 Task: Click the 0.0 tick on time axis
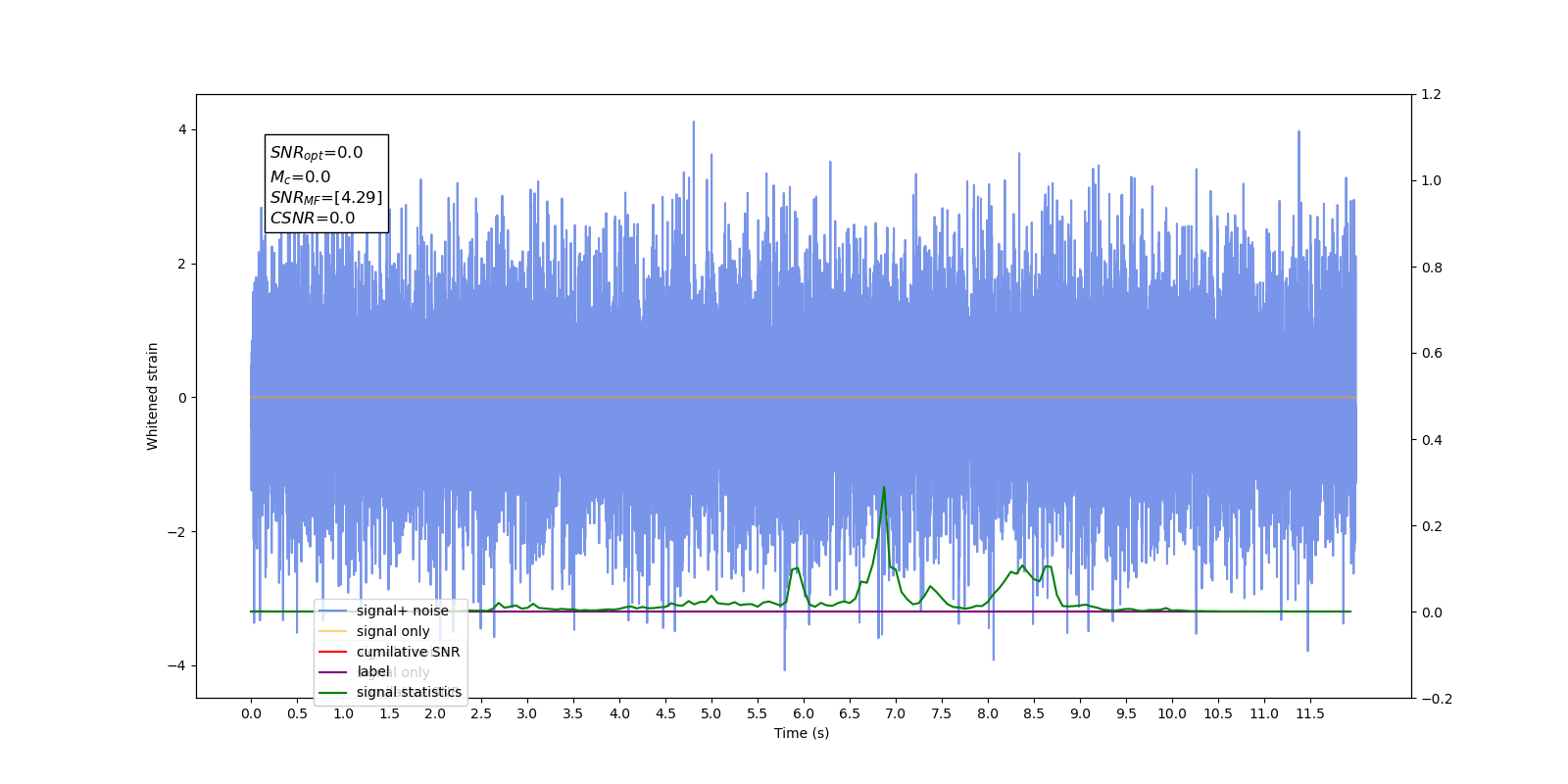click(251, 713)
